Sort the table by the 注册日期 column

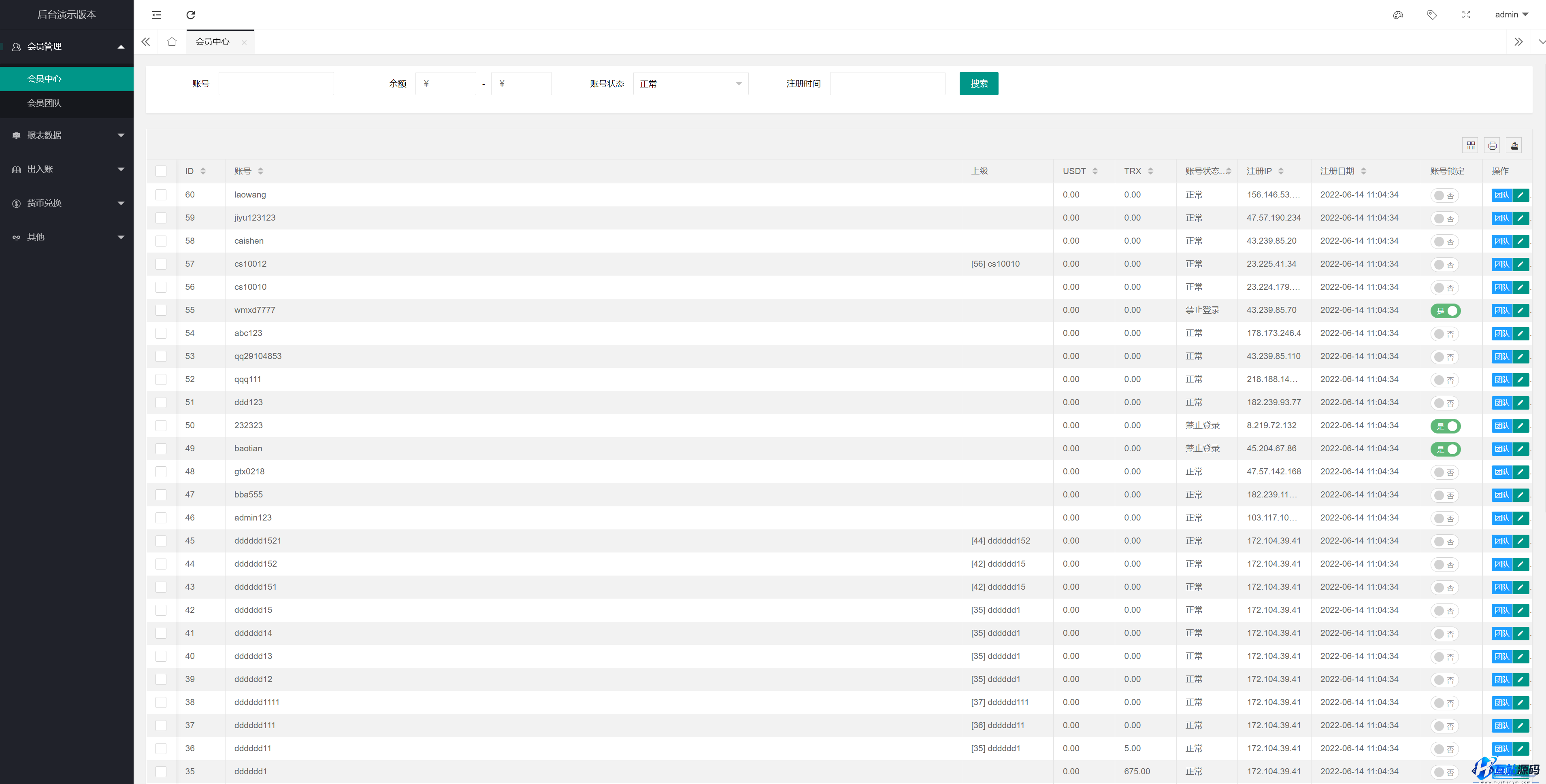[1363, 171]
